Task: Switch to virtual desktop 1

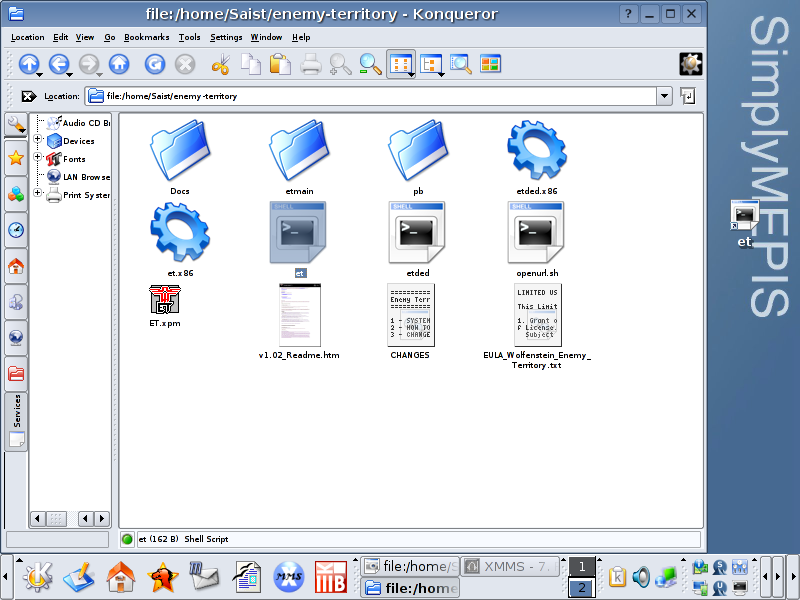Action: (x=581, y=567)
